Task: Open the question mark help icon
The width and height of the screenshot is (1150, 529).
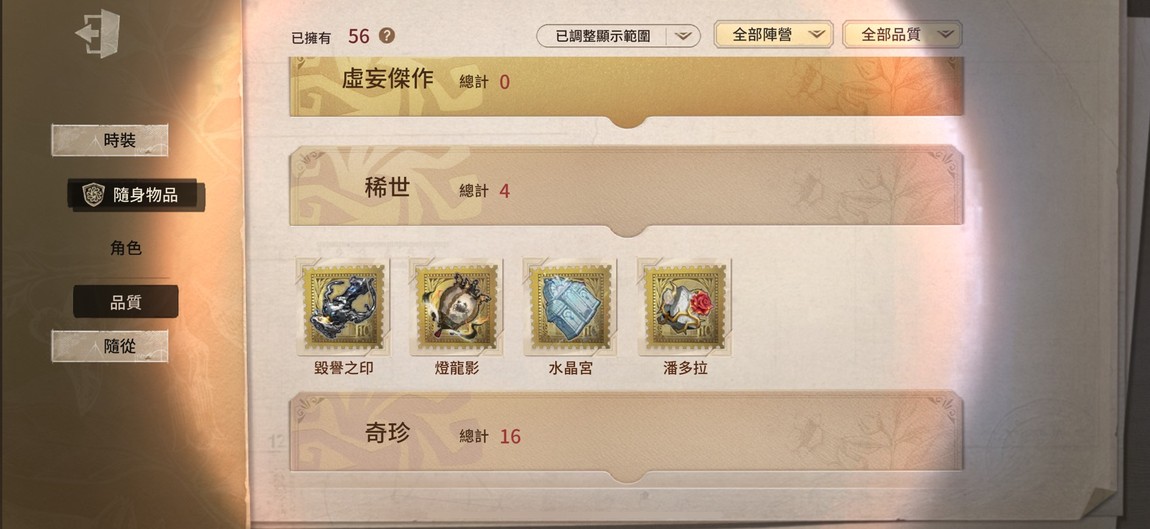Action: pos(387,35)
